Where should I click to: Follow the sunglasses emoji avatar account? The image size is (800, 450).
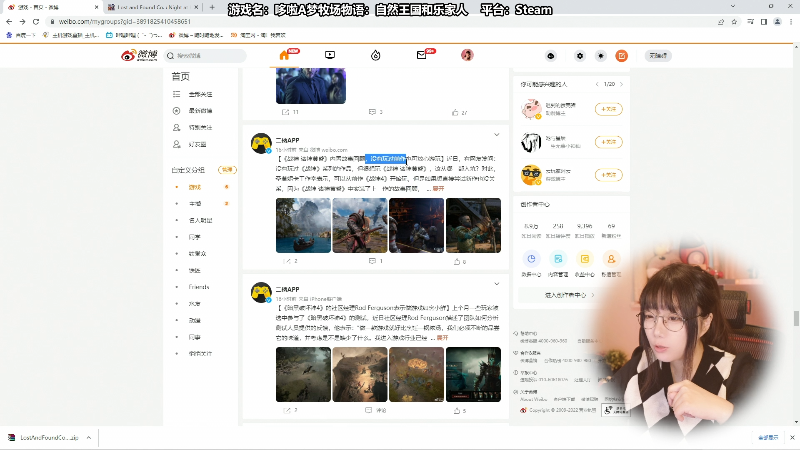[x=609, y=175]
